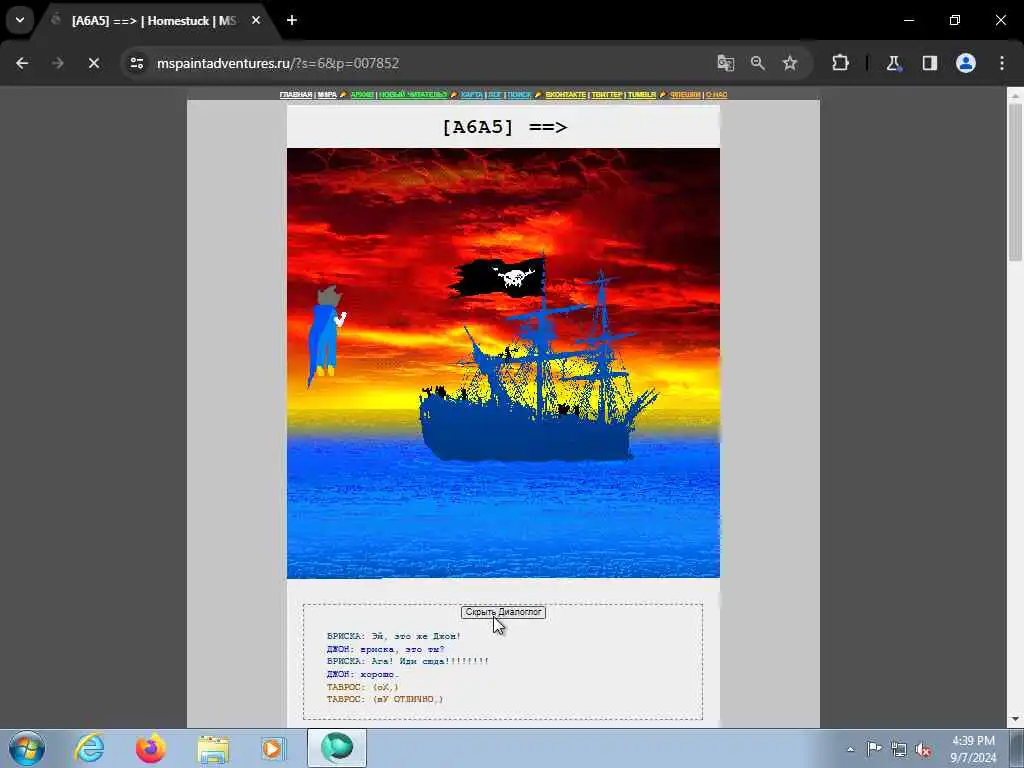
Task: Open the КАРТА nav link
Action: (472, 95)
